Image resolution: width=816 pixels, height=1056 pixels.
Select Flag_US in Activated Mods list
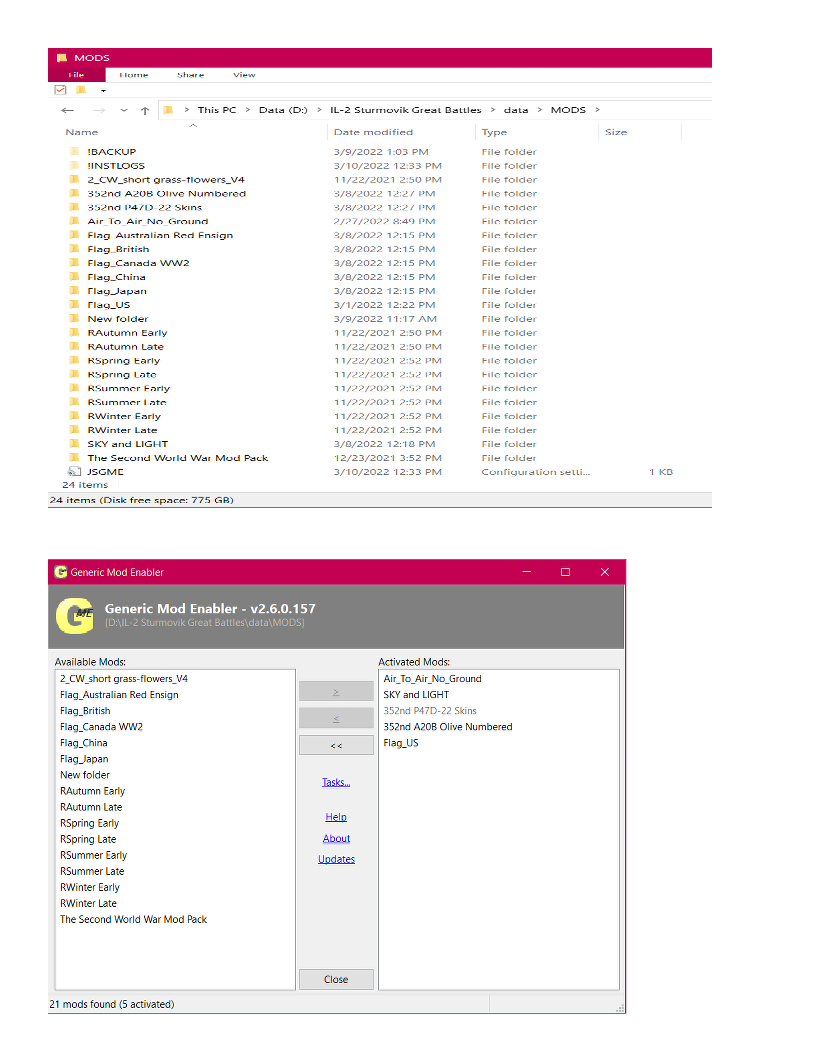pyautogui.click(x=401, y=743)
